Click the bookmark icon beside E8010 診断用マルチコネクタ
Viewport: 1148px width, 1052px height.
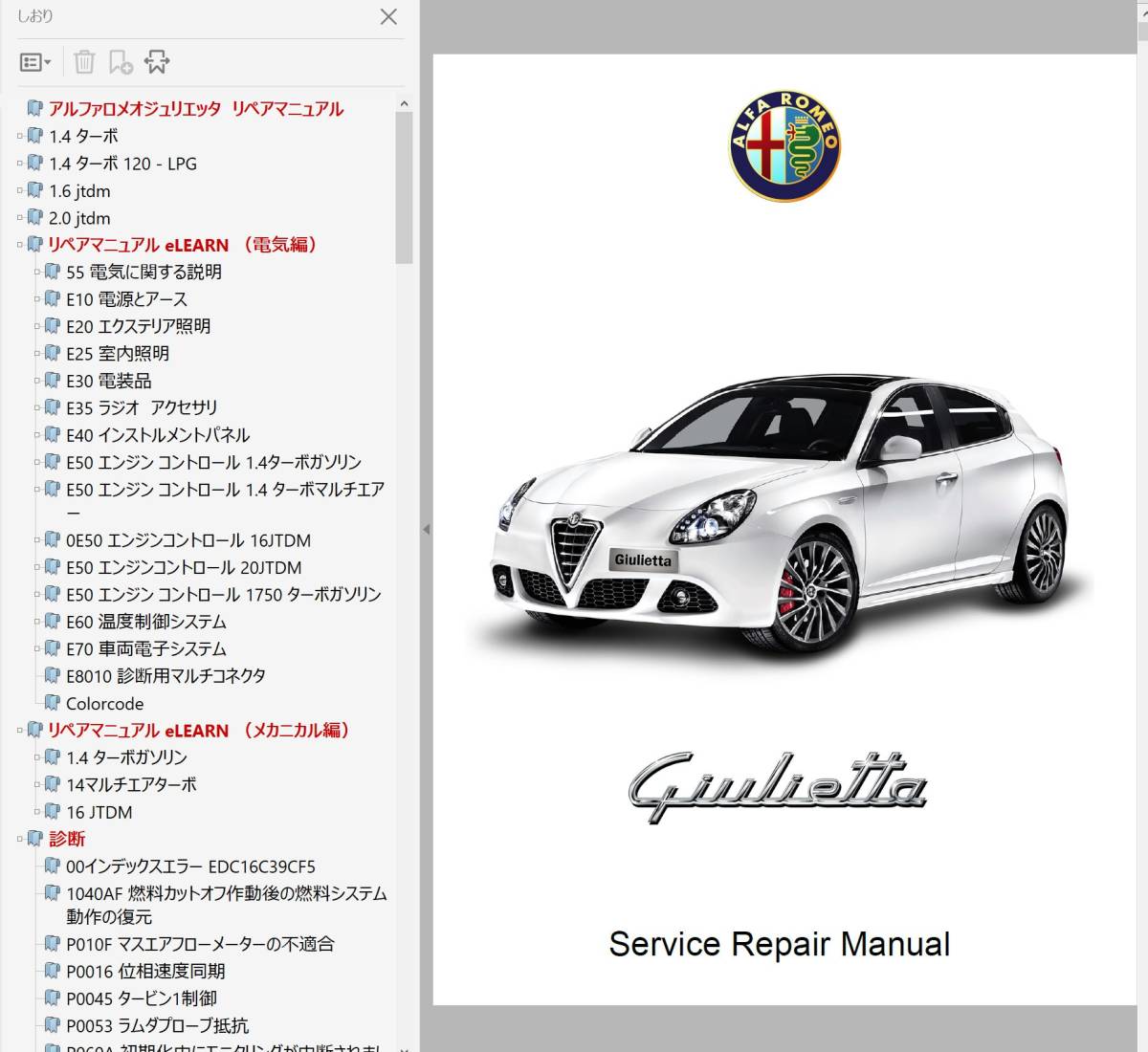tap(53, 675)
